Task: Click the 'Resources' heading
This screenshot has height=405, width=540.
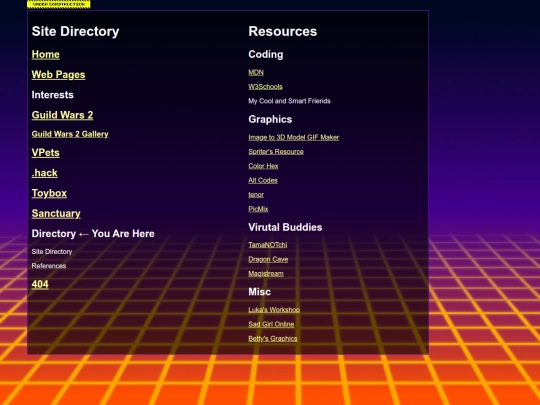Action: point(282,31)
